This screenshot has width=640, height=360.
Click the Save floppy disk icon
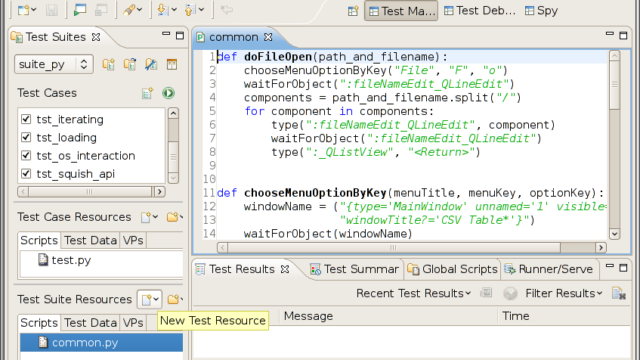coord(51,10)
